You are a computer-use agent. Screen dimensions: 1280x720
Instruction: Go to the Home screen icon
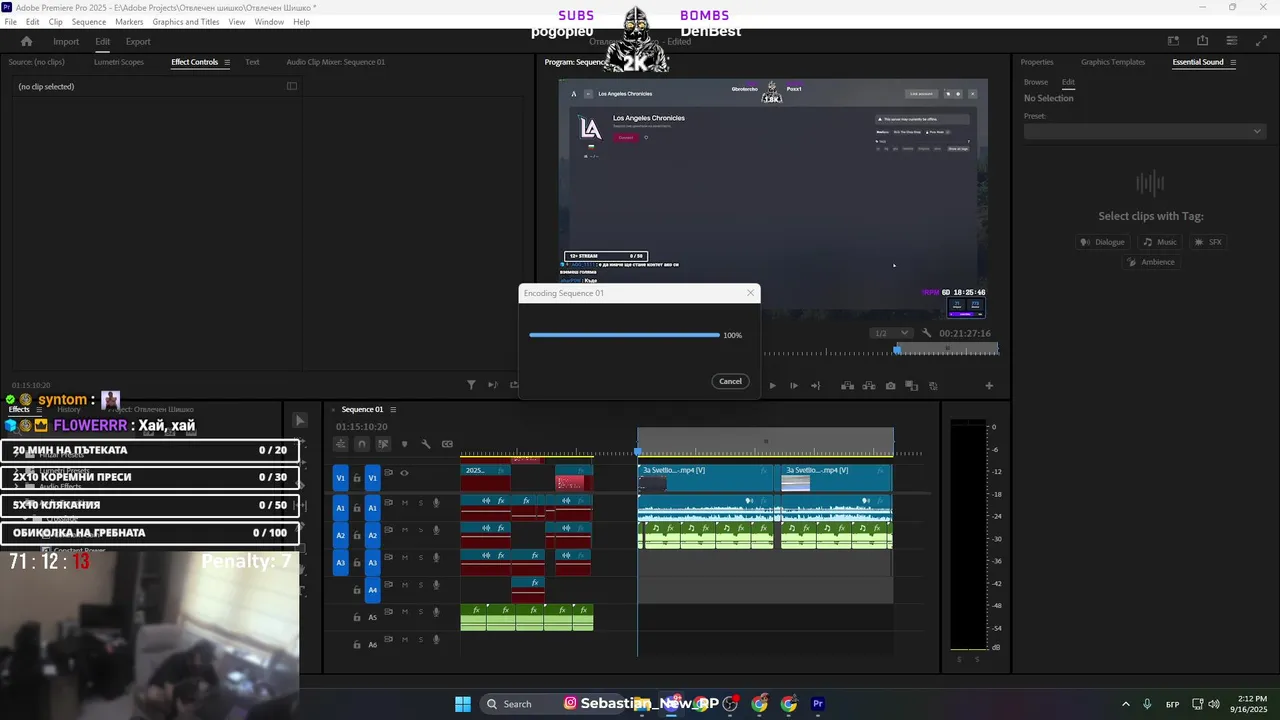(27, 41)
